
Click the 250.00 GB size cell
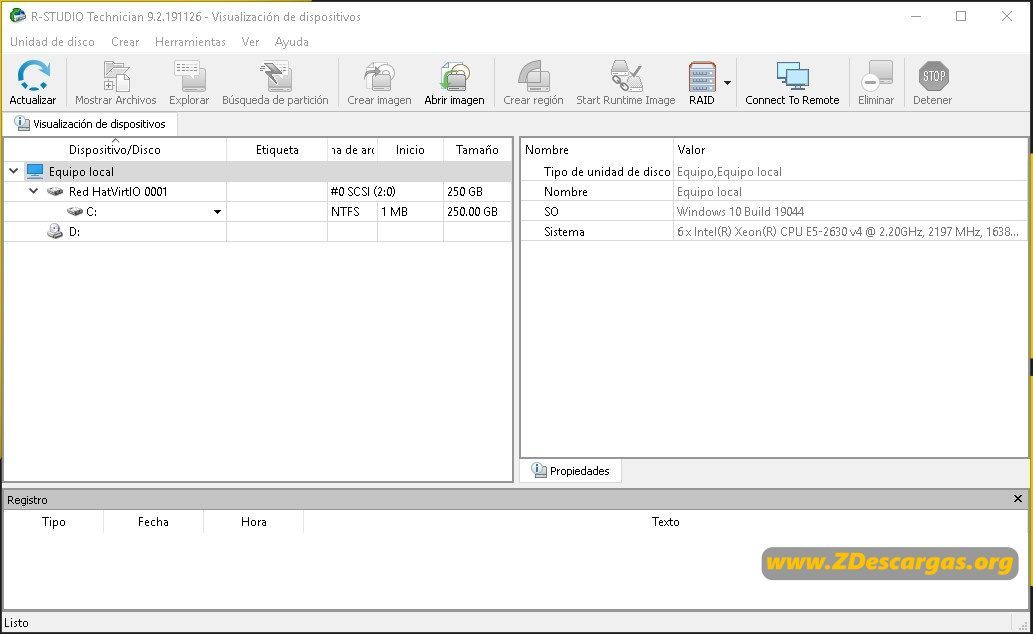(x=478, y=212)
